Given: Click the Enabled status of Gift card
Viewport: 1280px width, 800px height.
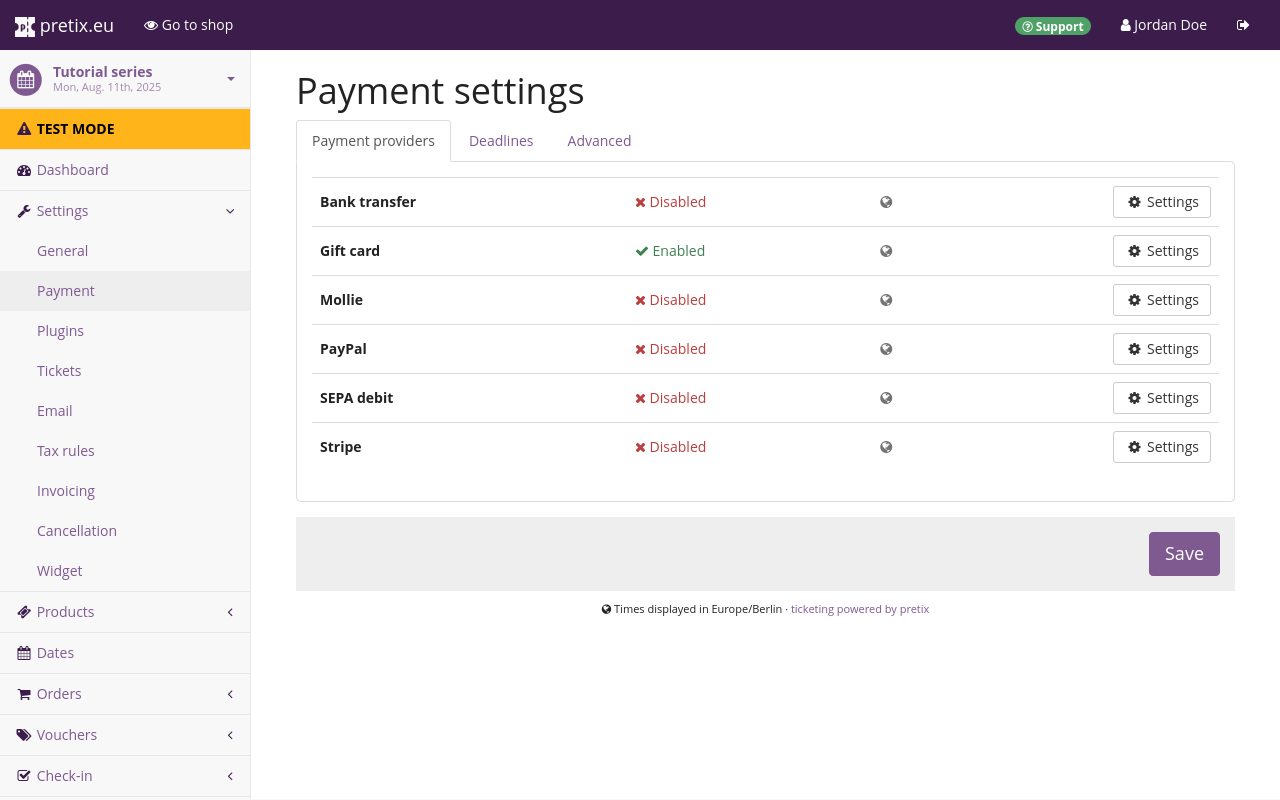Looking at the screenshot, I should pyautogui.click(x=670, y=251).
